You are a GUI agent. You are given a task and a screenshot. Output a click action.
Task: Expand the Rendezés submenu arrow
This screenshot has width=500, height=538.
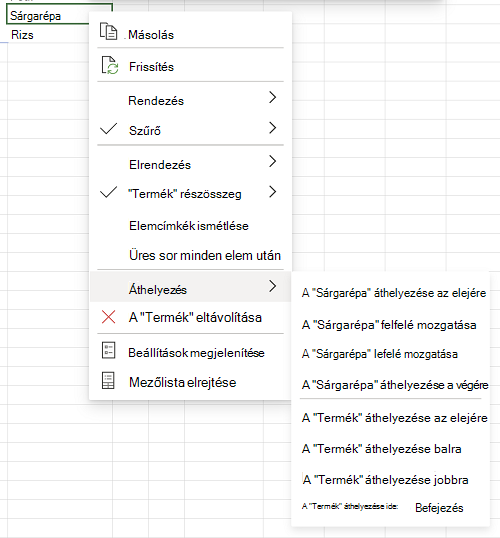pos(272,97)
